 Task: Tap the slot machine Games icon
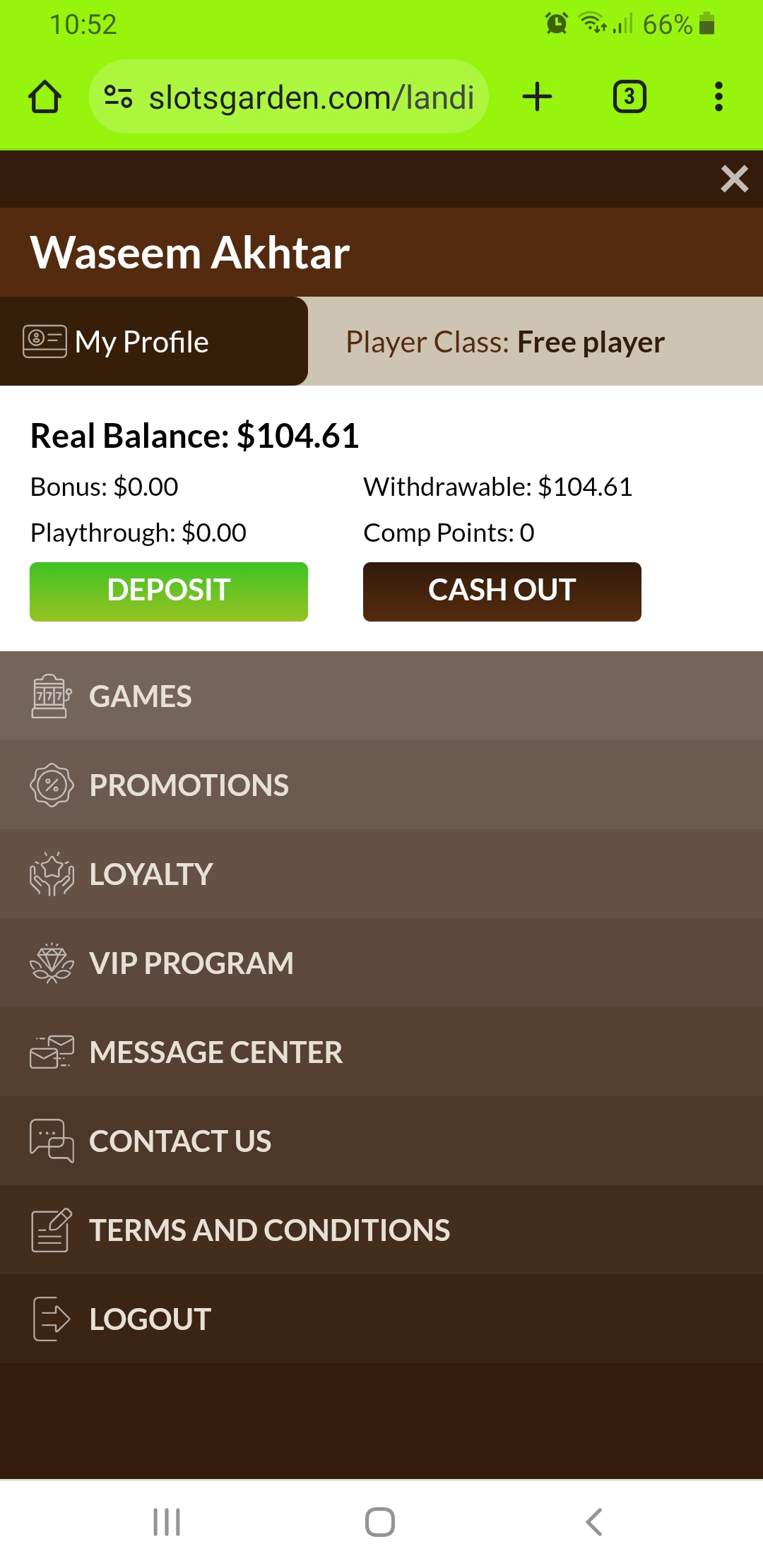52,696
